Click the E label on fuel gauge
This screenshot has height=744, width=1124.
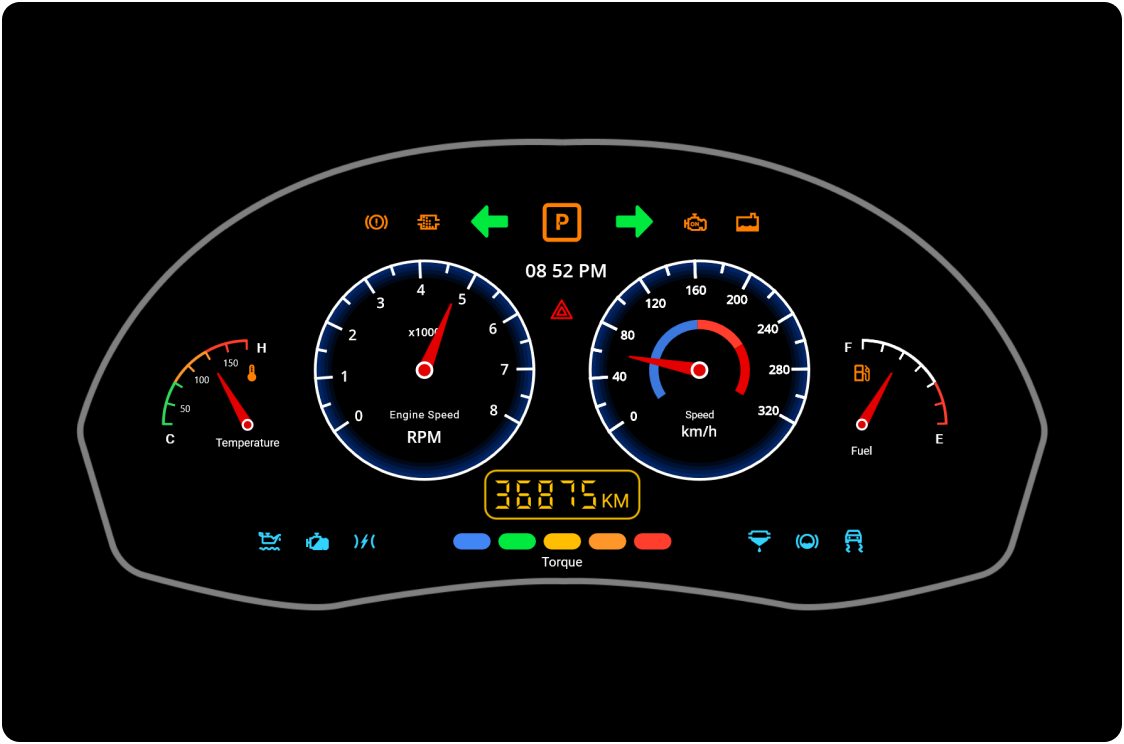click(939, 439)
